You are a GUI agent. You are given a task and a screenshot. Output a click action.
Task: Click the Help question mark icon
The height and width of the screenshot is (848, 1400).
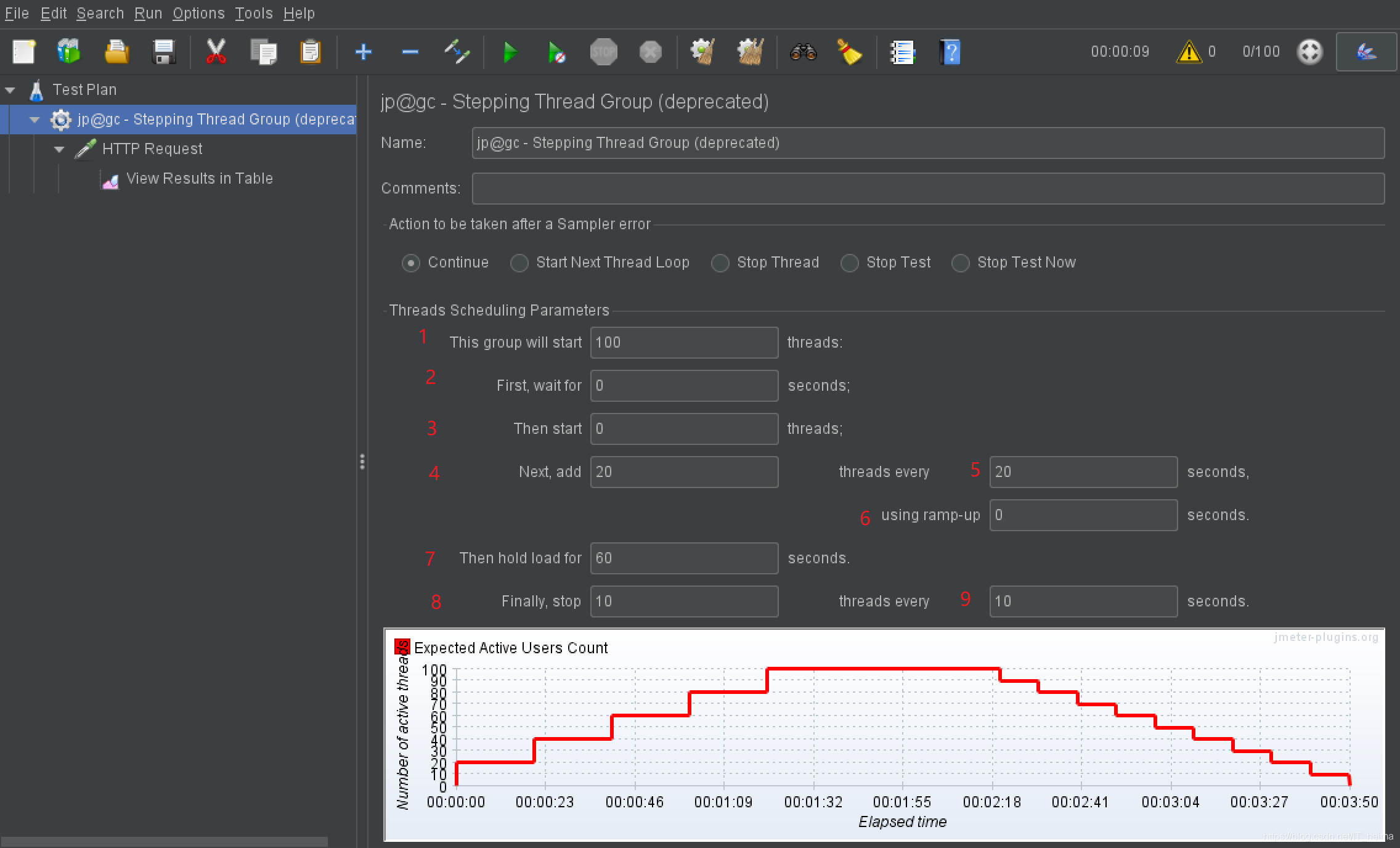[950, 52]
